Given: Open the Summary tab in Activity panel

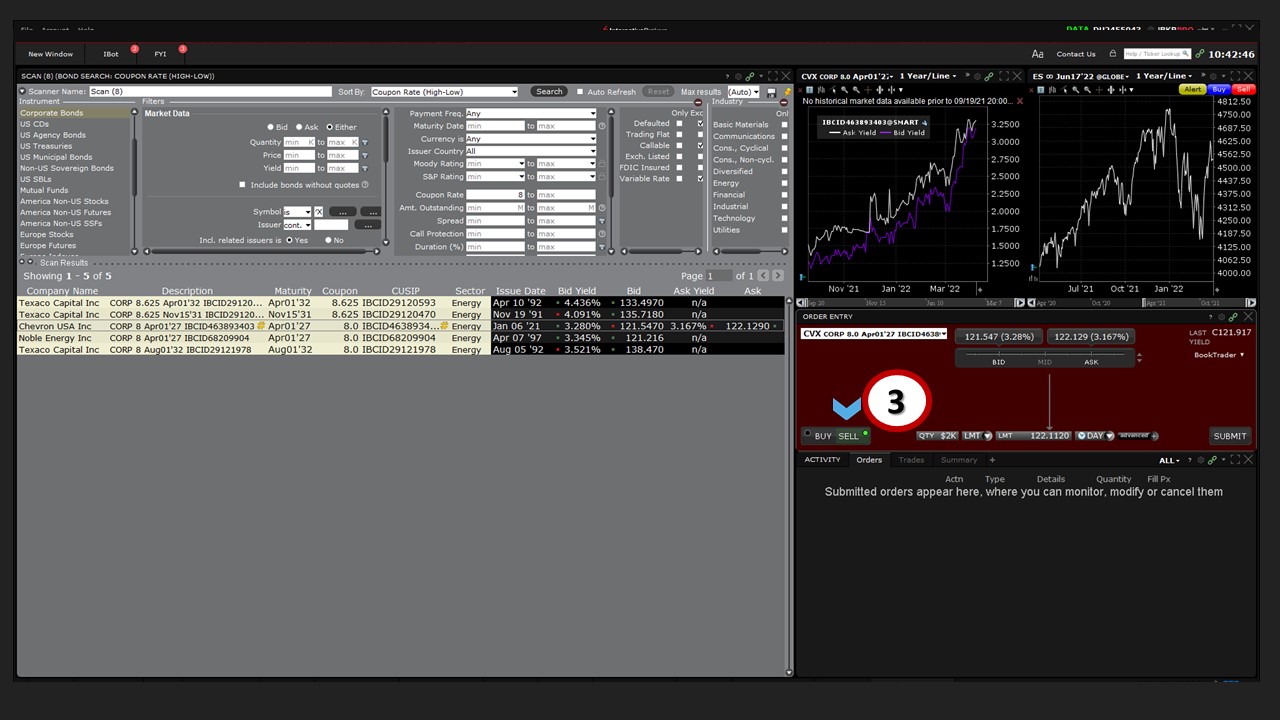Looking at the screenshot, I should pos(958,460).
